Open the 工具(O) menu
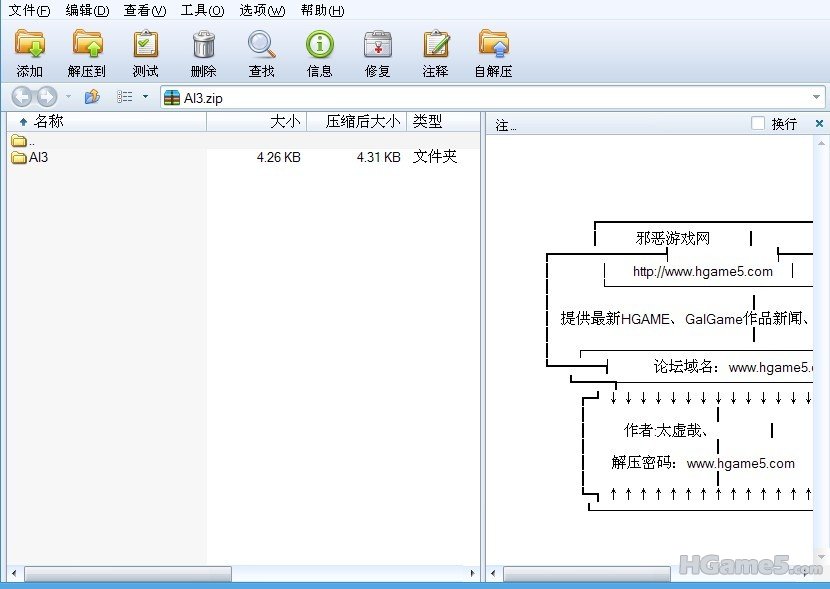This screenshot has height=589, width=830. [x=202, y=11]
